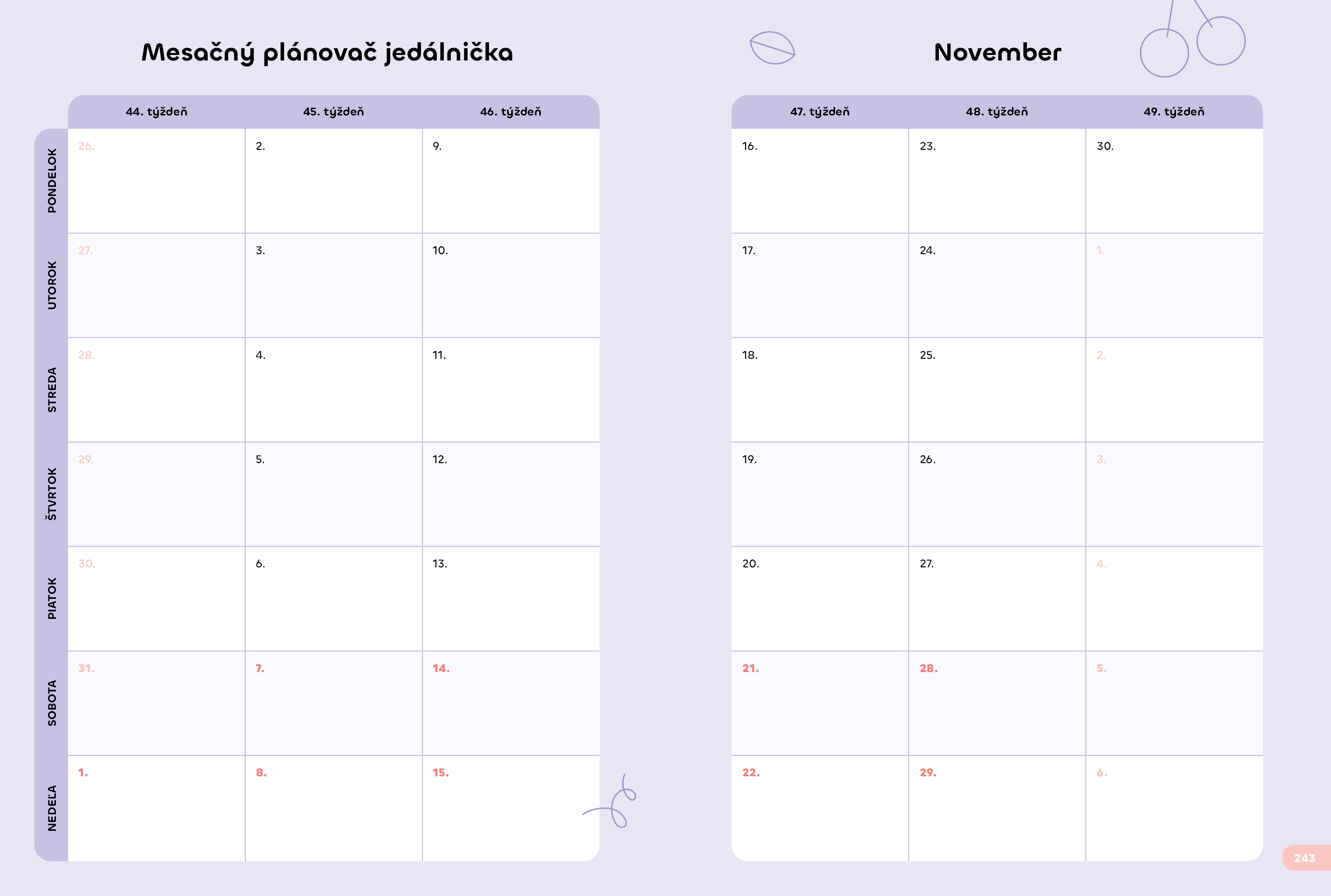Image resolution: width=1331 pixels, height=896 pixels.
Task: Click the 49. týždeň column header
Action: point(1175,112)
